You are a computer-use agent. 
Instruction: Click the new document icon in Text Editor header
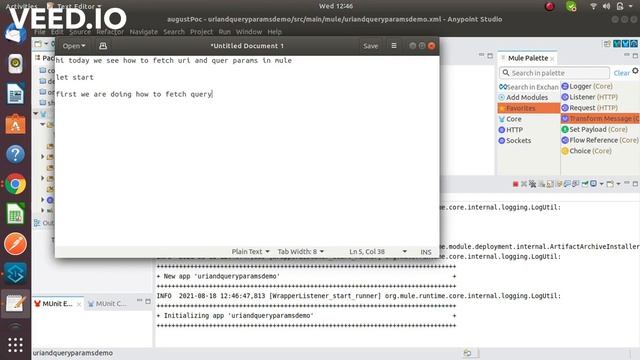point(103,46)
